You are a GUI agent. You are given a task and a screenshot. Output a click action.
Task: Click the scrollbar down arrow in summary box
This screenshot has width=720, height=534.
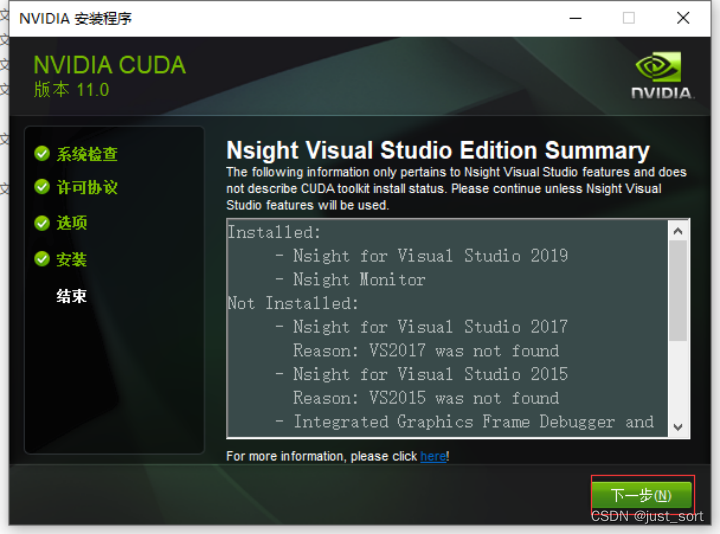678,427
